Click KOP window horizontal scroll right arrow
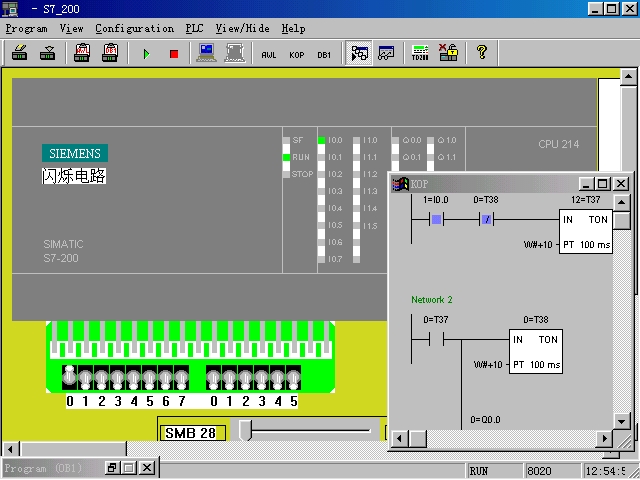 pyautogui.click(x=604, y=439)
